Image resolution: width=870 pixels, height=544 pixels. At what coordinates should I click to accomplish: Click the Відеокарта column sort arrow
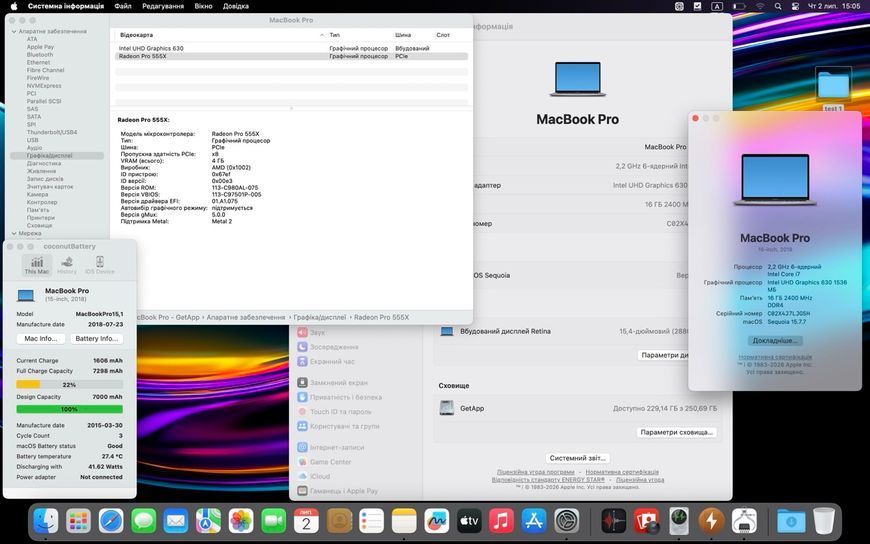click(x=322, y=35)
